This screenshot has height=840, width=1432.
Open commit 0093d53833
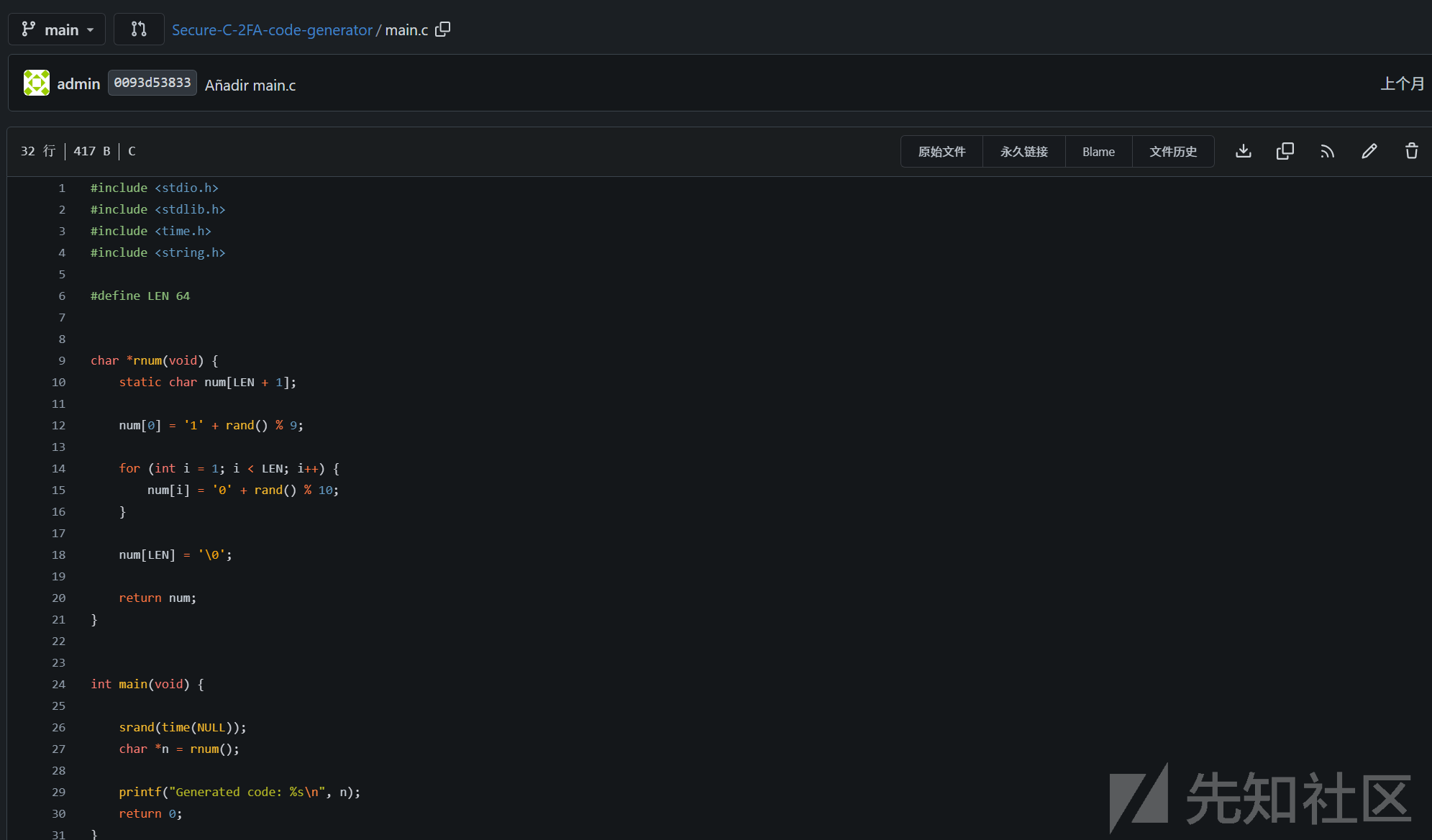pyautogui.click(x=152, y=83)
